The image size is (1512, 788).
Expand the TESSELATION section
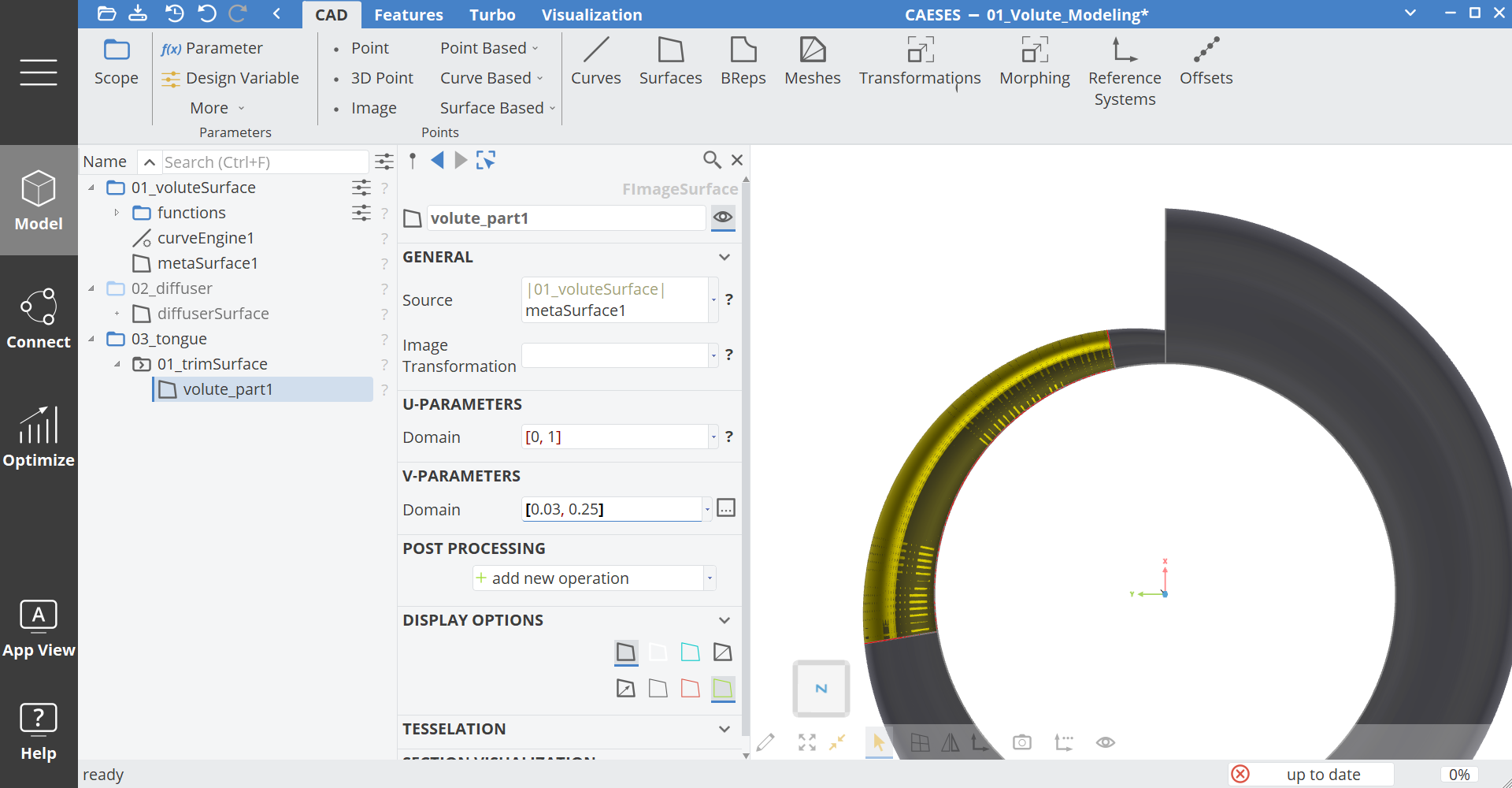[724, 730]
